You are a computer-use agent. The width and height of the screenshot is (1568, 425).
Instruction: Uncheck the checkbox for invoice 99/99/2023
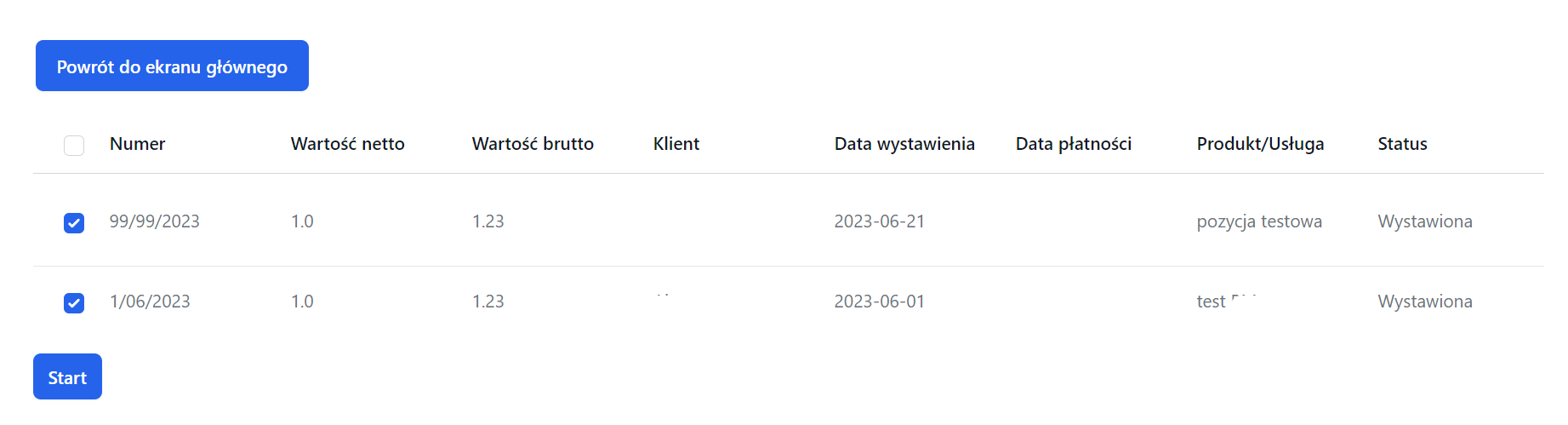74,223
